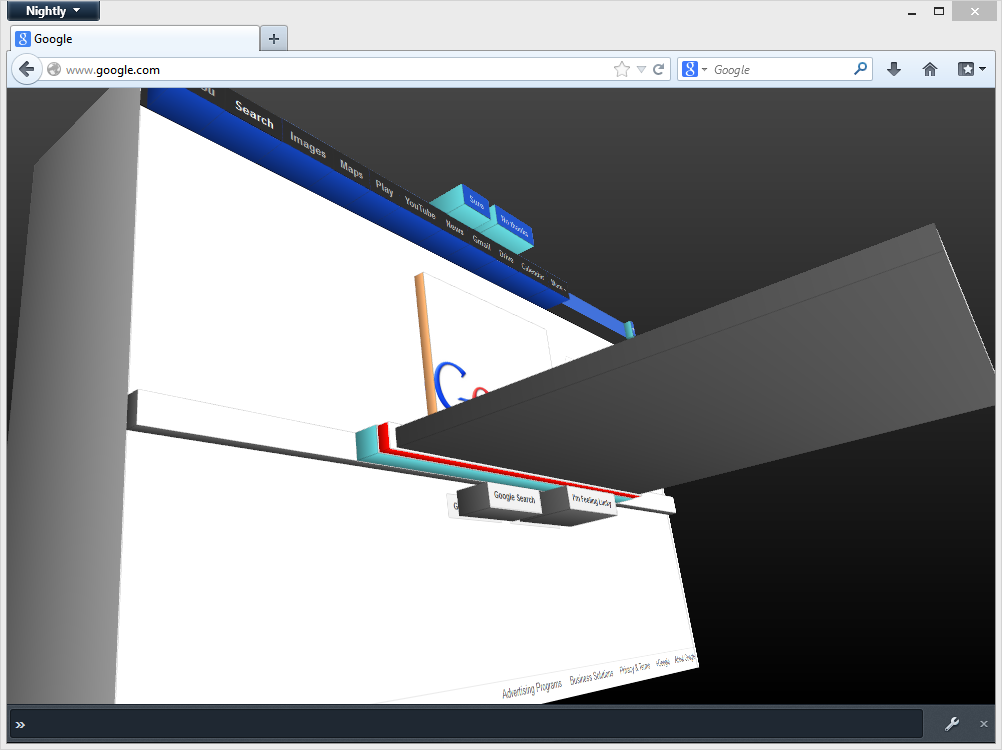The image size is (1002, 750).
Task: Click the I'm Feeling Lucky button
Action: [x=591, y=501]
